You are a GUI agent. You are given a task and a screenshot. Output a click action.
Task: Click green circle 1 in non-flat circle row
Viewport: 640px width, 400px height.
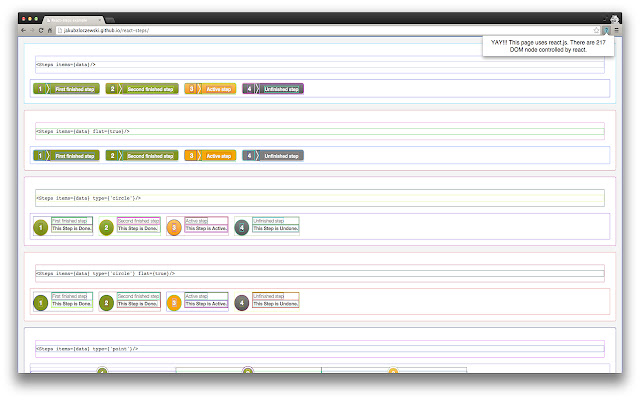[x=40, y=227]
